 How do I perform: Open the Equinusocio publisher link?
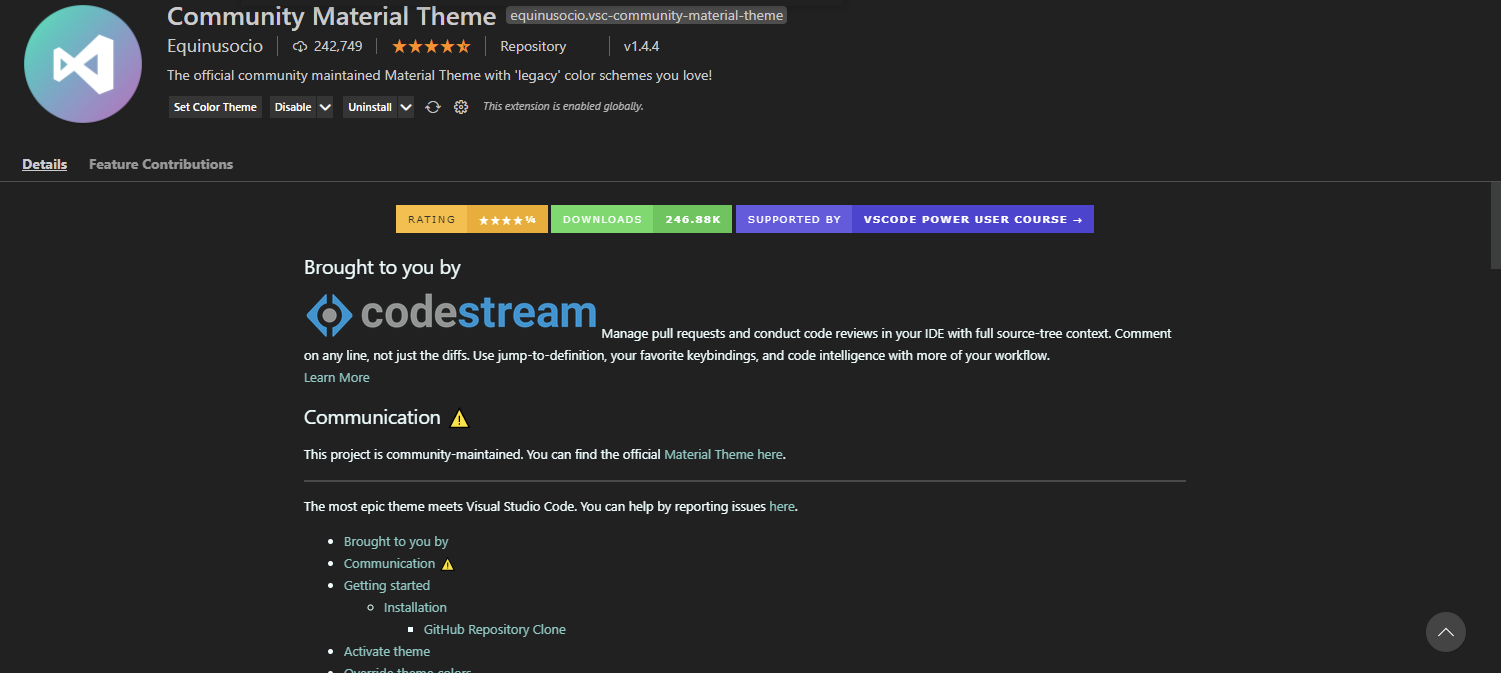point(215,46)
